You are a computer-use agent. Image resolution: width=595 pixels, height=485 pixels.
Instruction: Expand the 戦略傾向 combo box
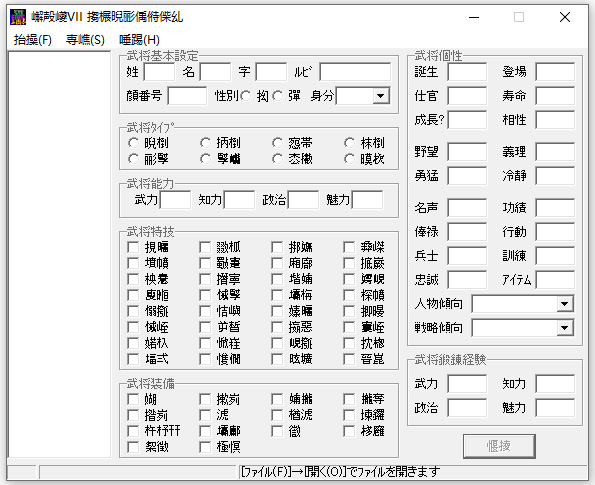pos(565,328)
